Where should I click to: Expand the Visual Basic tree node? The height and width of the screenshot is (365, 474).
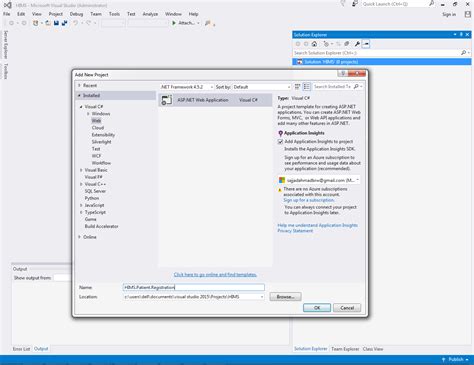(81, 170)
